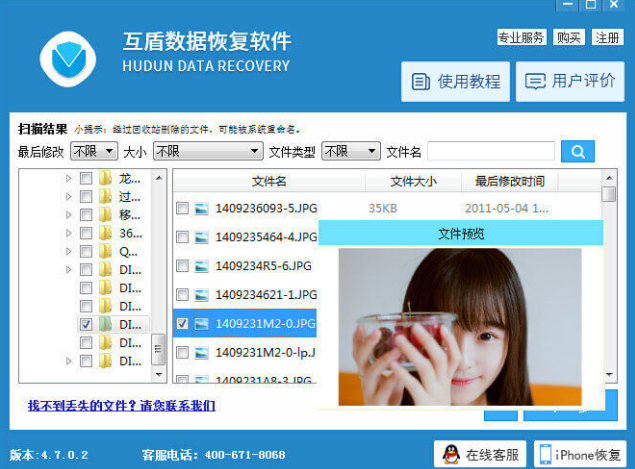Expand the 龙... folder tree node
The width and height of the screenshot is (635, 469).
pyautogui.click(x=69, y=179)
